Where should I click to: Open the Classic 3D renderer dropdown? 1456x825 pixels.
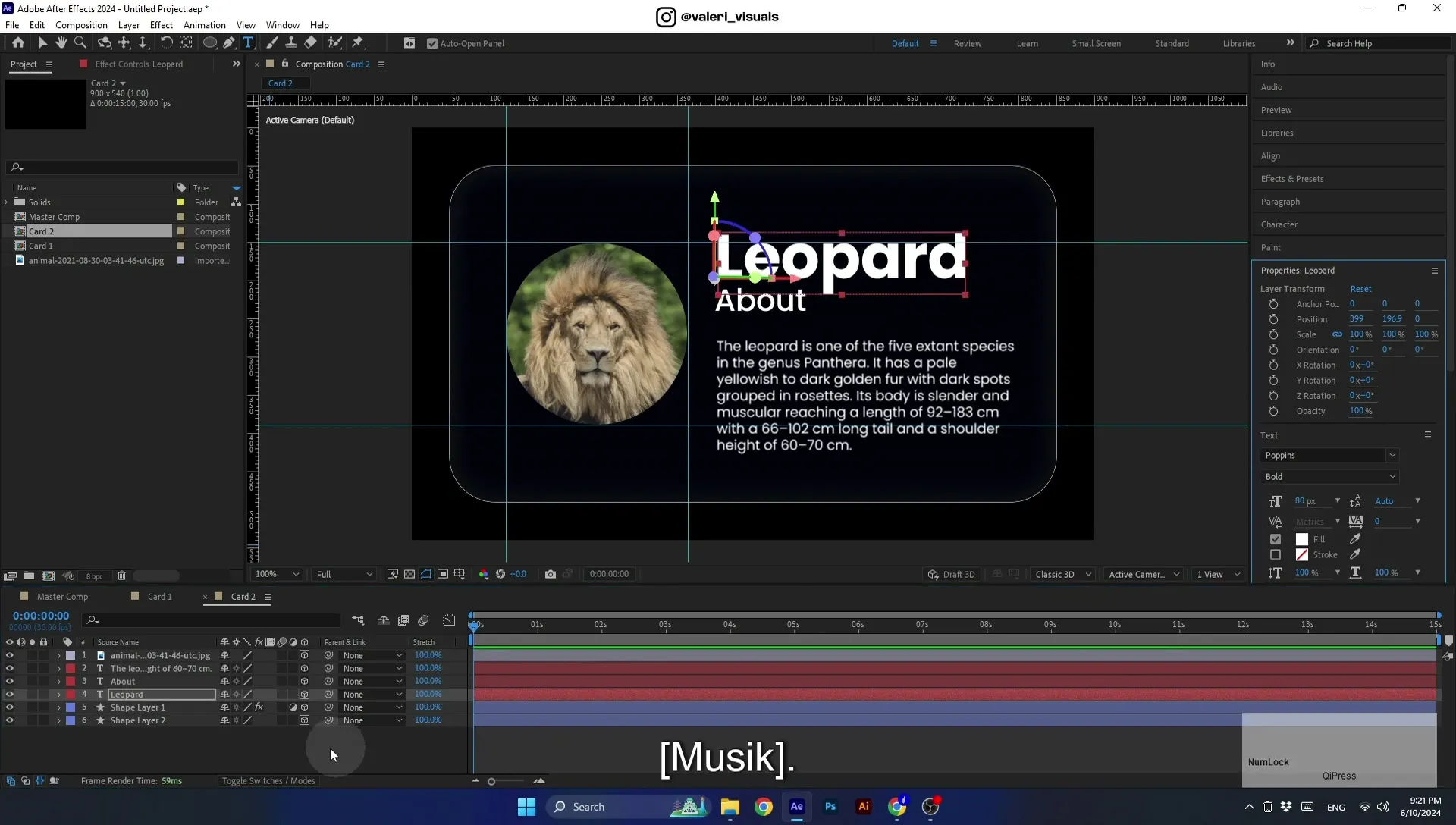coord(1062,575)
